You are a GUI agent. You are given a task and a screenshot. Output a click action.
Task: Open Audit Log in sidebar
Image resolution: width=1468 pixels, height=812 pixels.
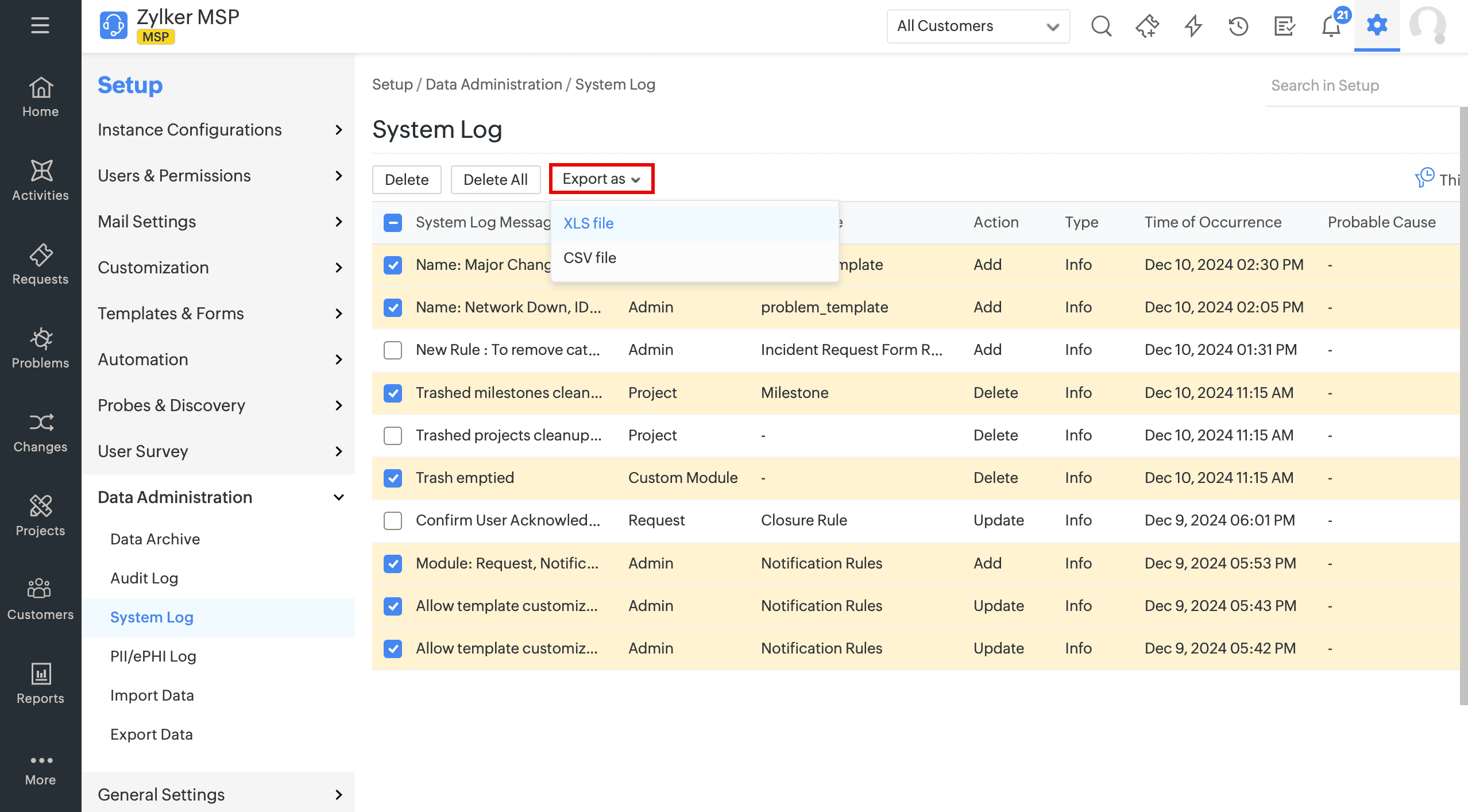tap(144, 578)
